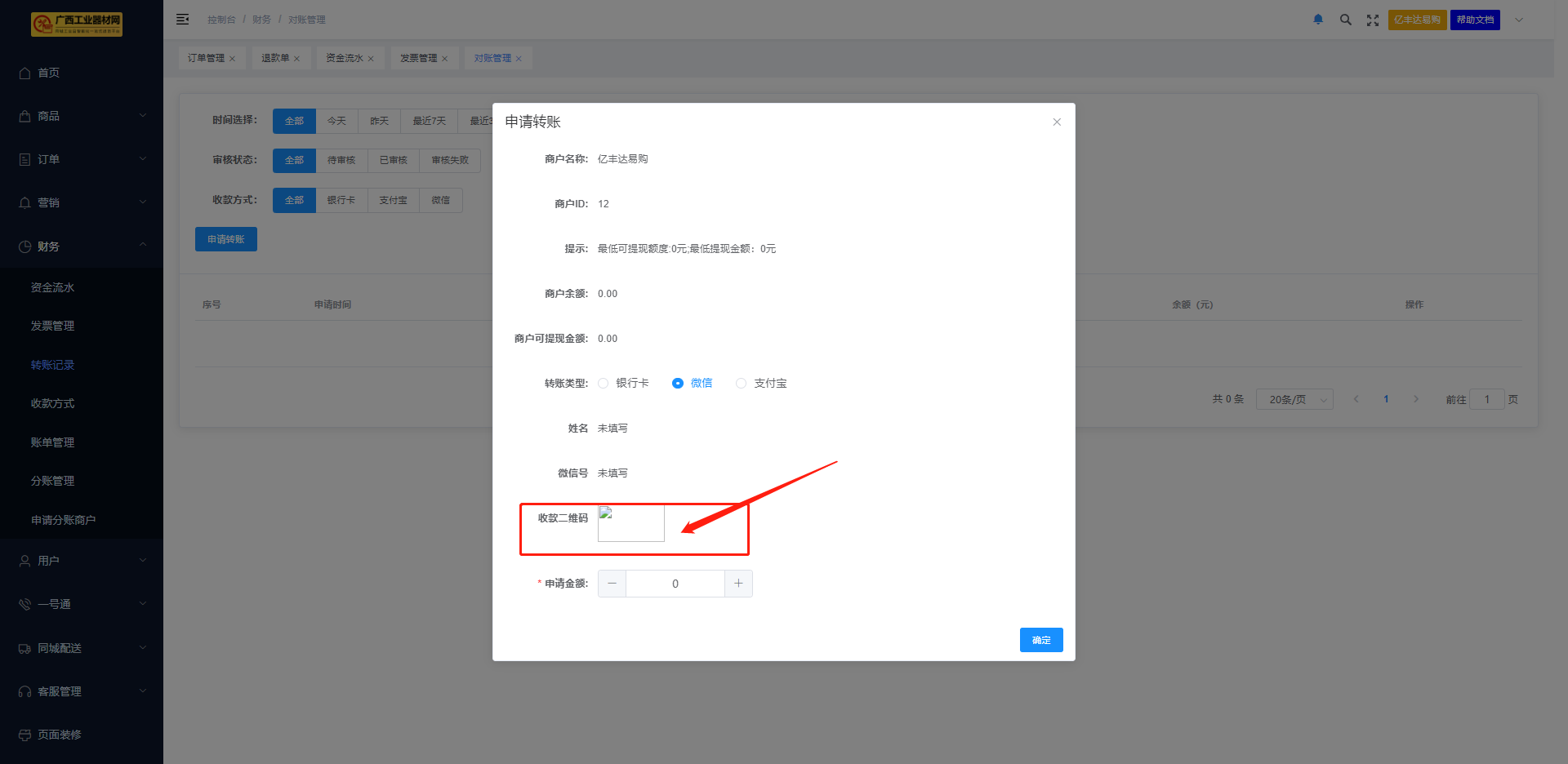Click the 首页 home icon in sidebar

click(x=25, y=73)
